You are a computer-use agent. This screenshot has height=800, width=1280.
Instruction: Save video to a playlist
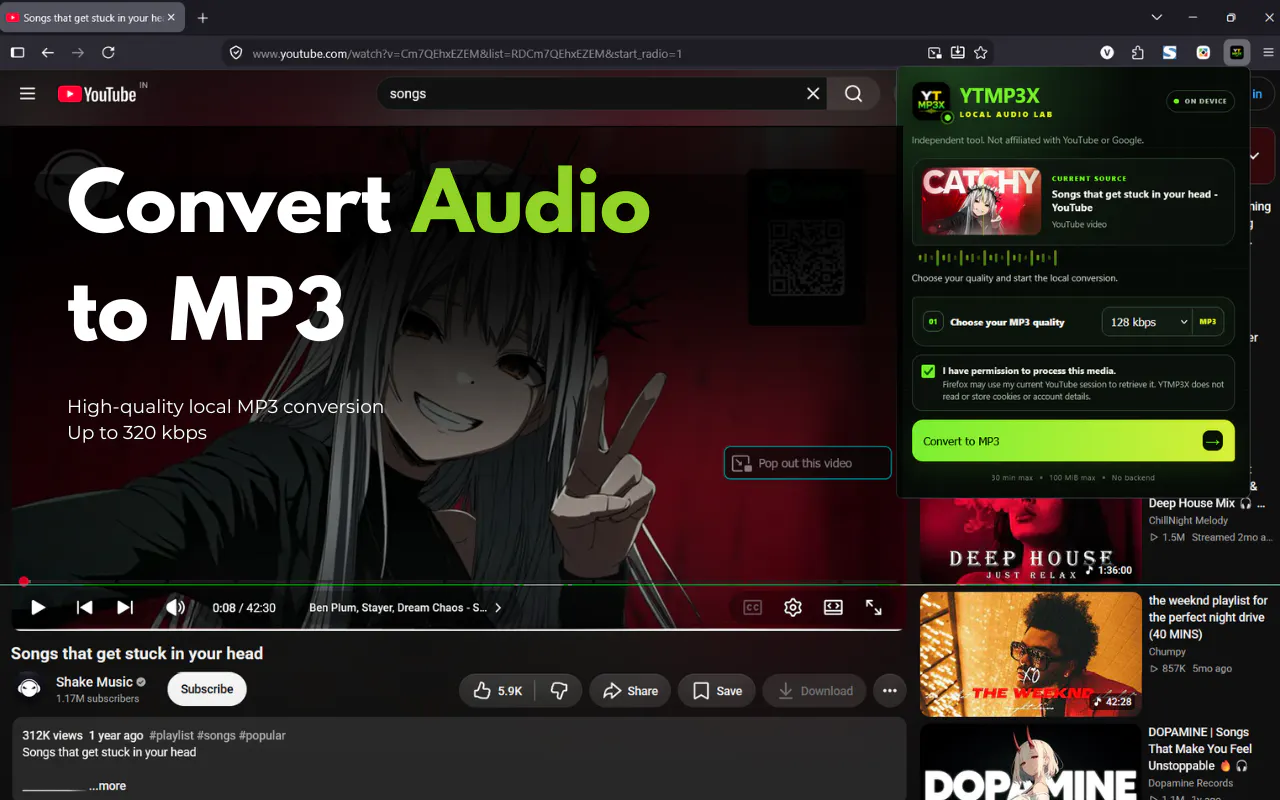[716, 690]
